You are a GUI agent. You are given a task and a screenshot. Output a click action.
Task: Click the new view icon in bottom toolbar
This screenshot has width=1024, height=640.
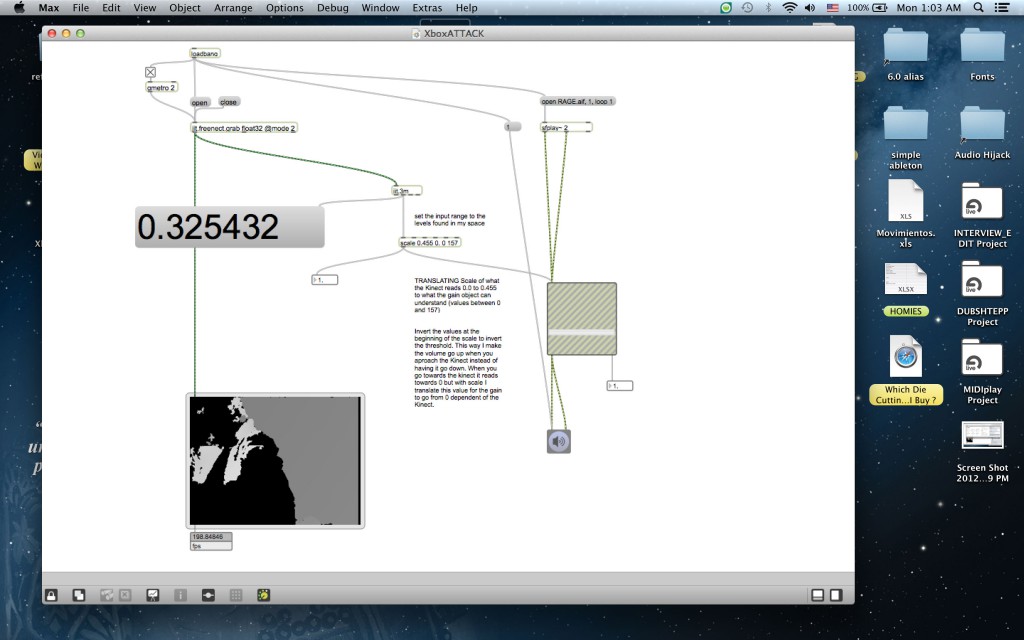(x=78, y=594)
